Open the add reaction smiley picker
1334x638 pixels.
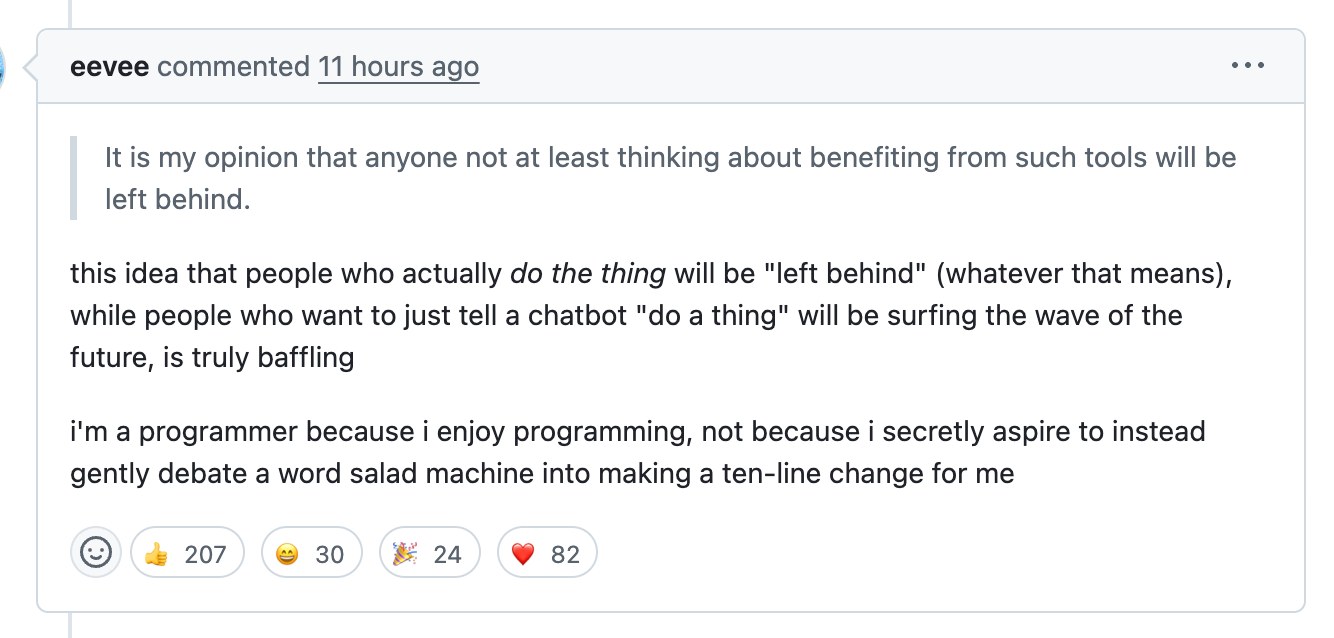pyautogui.click(x=96, y=552)
